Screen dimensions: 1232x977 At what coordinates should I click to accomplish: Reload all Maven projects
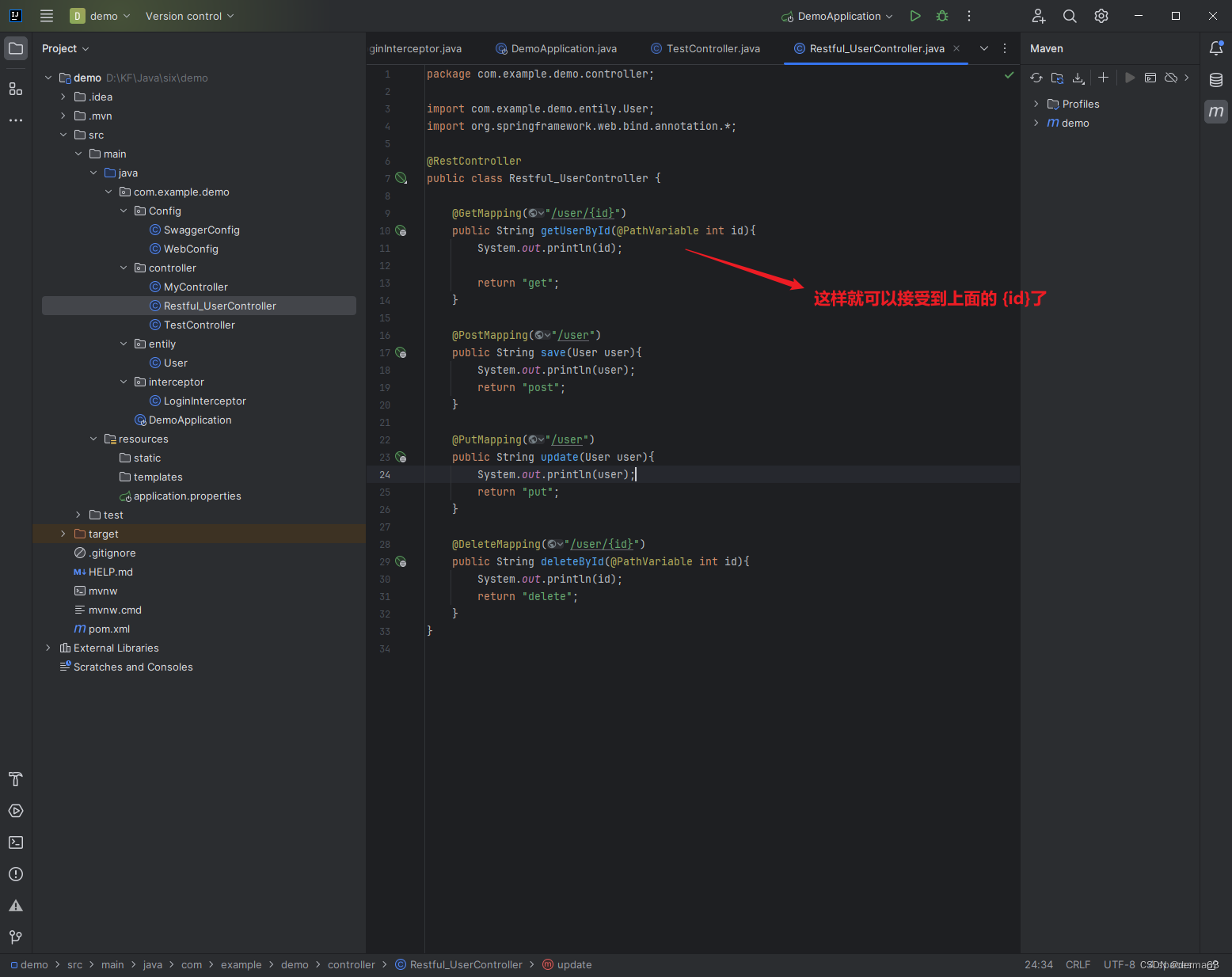tap(1036, 78)
